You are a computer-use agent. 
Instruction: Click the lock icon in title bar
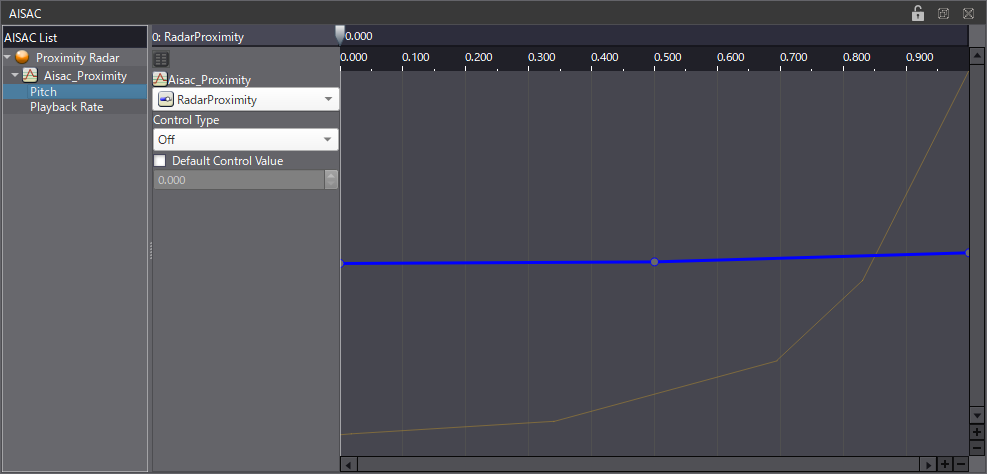pos(918,13)
